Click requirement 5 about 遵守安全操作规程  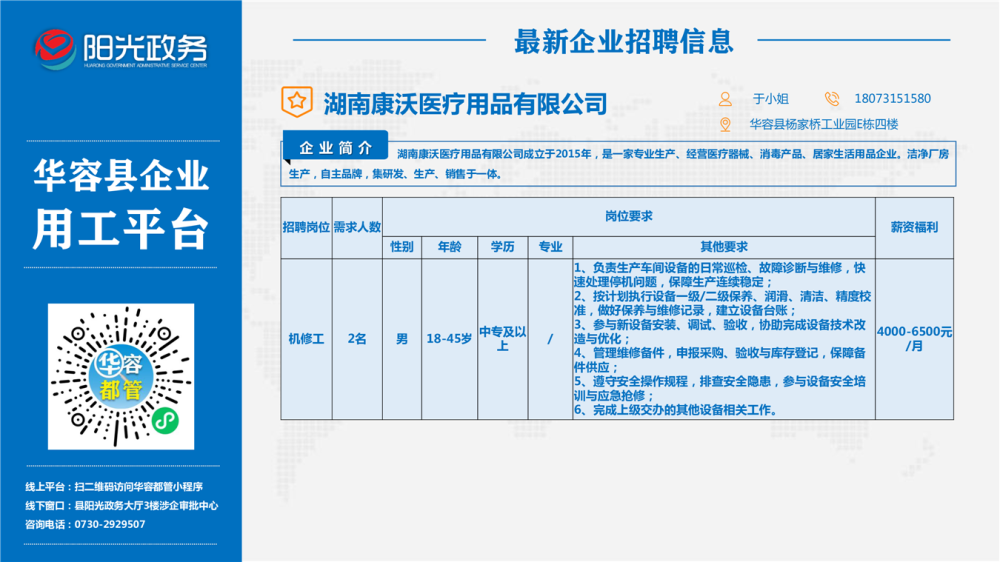point(719,388)
